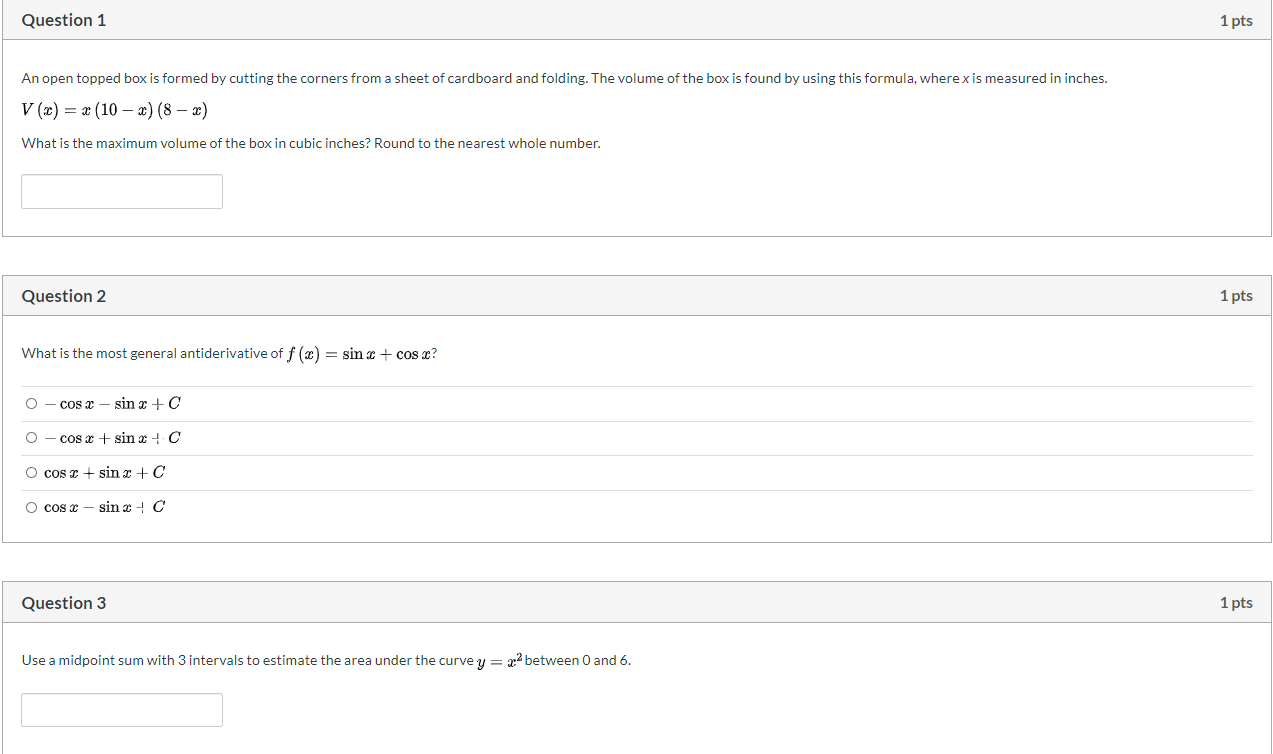The height and width of the screenshot is (754, 1273).
Task: Click the 1 pts label of Question 2
Action: (1236, 296)
